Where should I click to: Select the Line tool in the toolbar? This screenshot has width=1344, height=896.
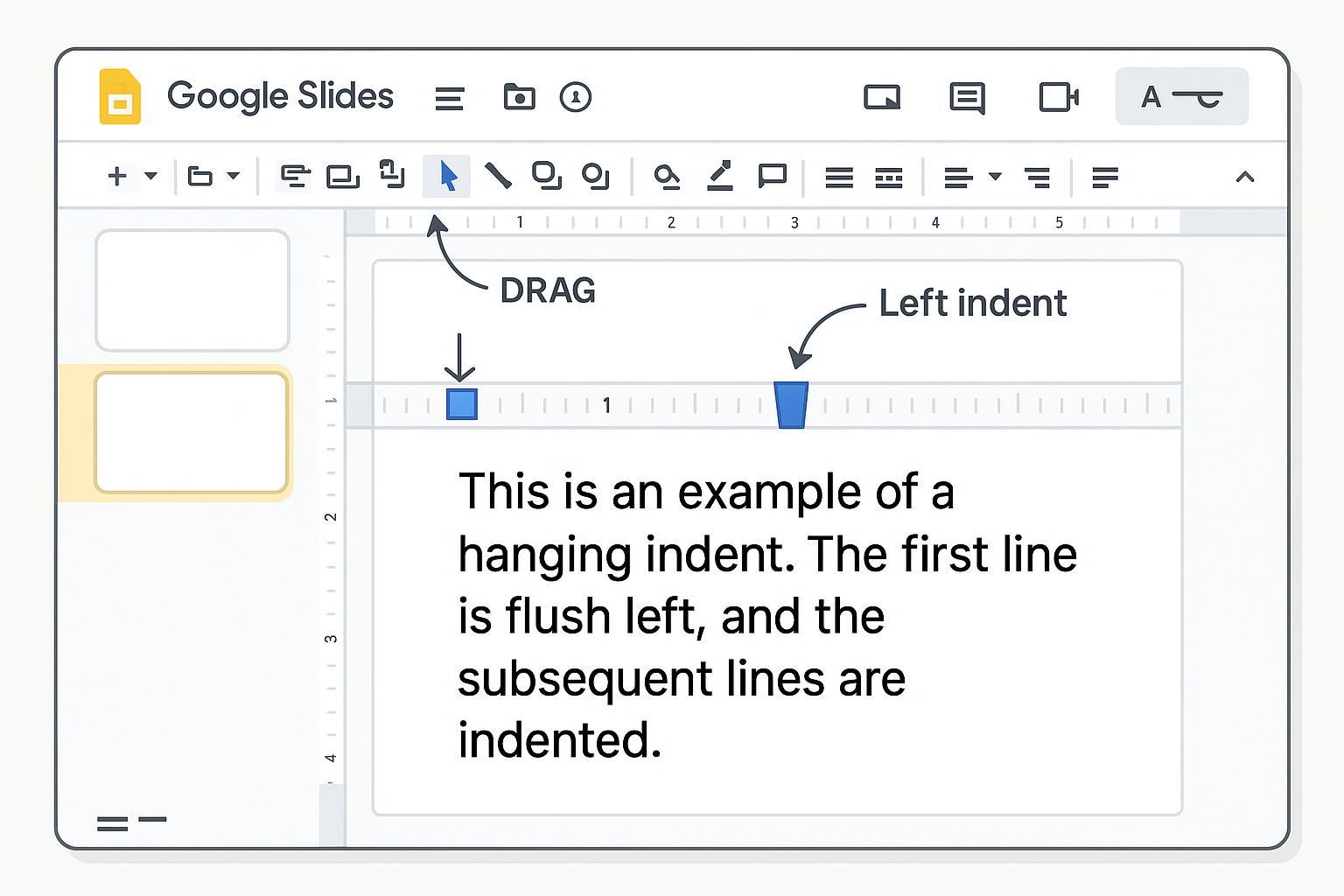tap(498, 176)
